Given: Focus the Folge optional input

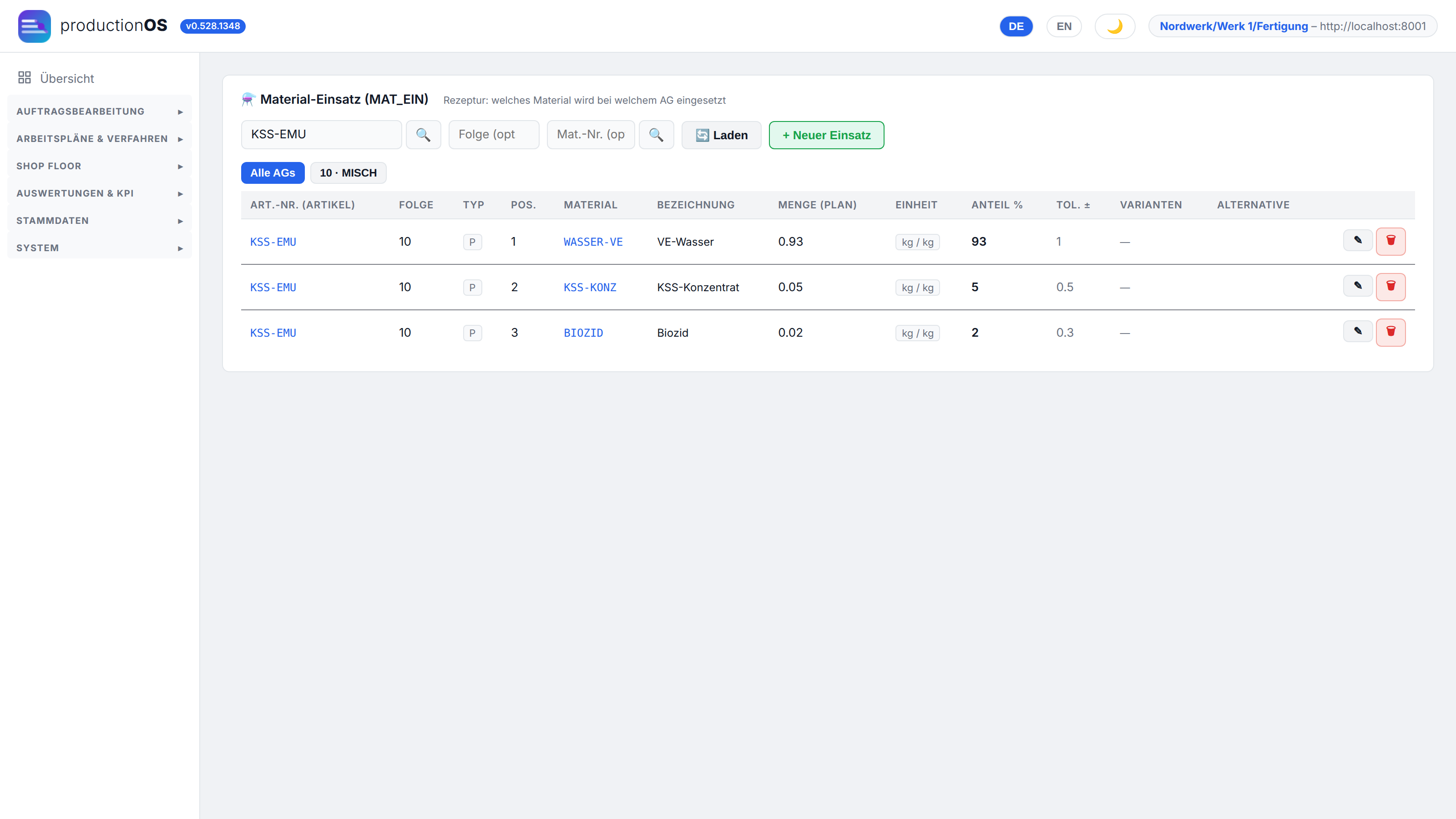Looking at the screenshot, I should [x=493, y=135].
